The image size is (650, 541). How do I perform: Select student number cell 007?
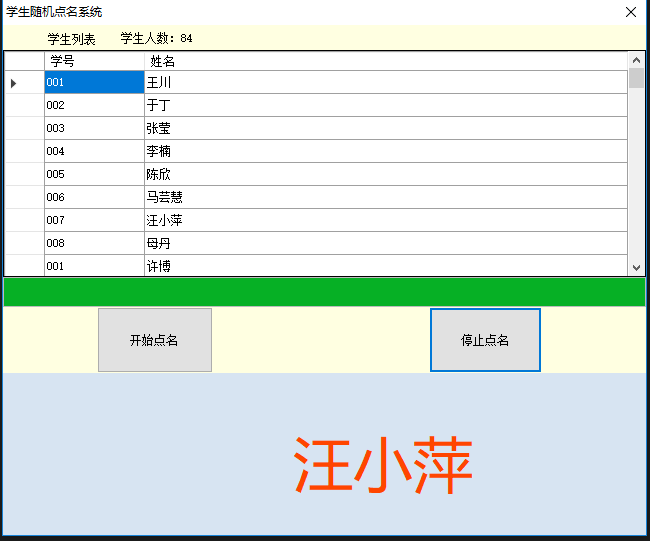click(94, 220)
